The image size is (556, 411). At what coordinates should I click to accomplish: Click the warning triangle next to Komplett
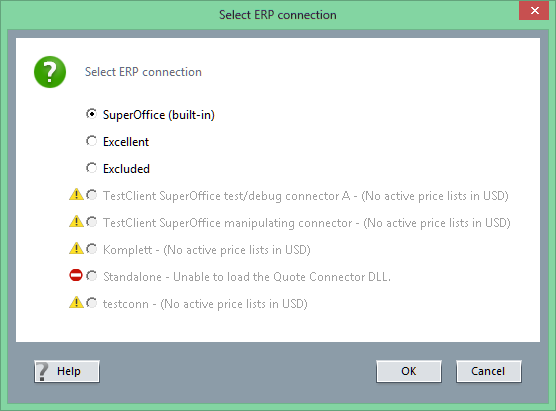[x=76, y=249]
